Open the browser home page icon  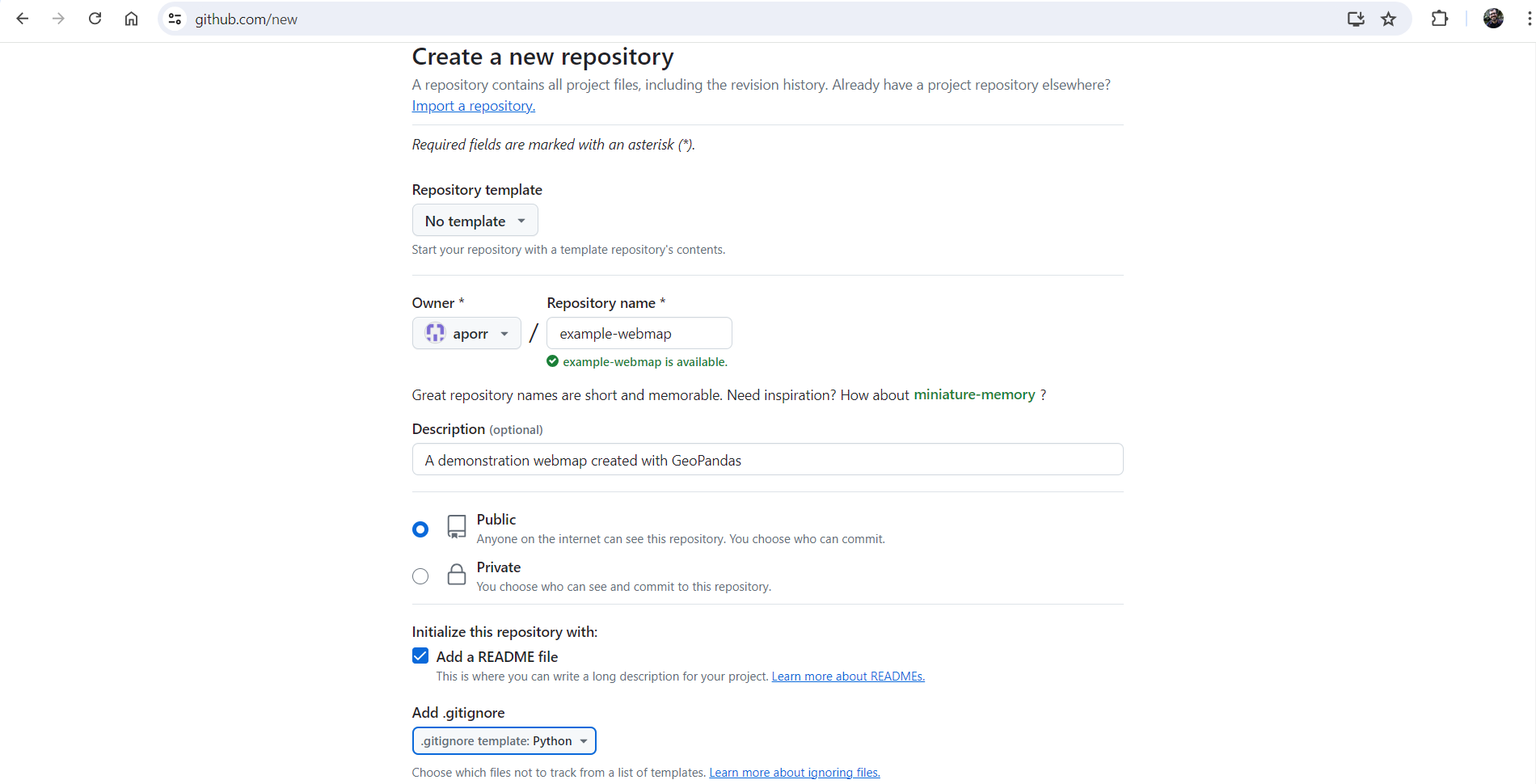(131, 19)
